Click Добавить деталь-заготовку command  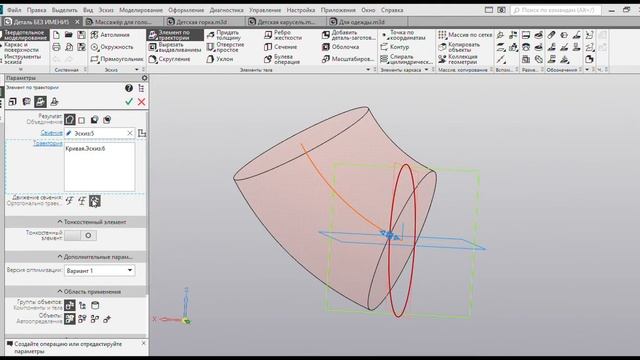[349, 35]
